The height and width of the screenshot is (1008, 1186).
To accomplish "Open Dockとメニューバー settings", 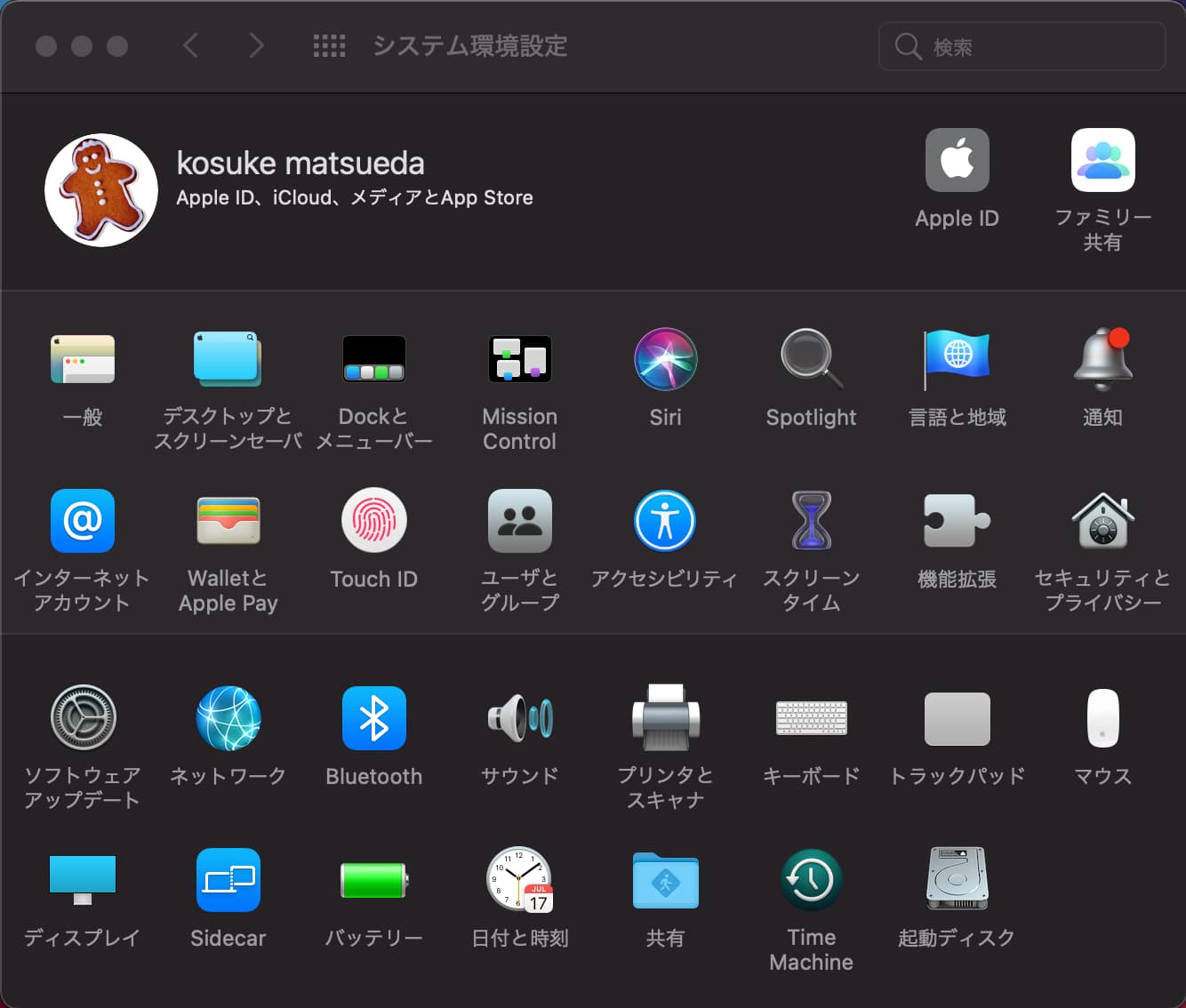I will pyautogui.click(x=374, y=359).
